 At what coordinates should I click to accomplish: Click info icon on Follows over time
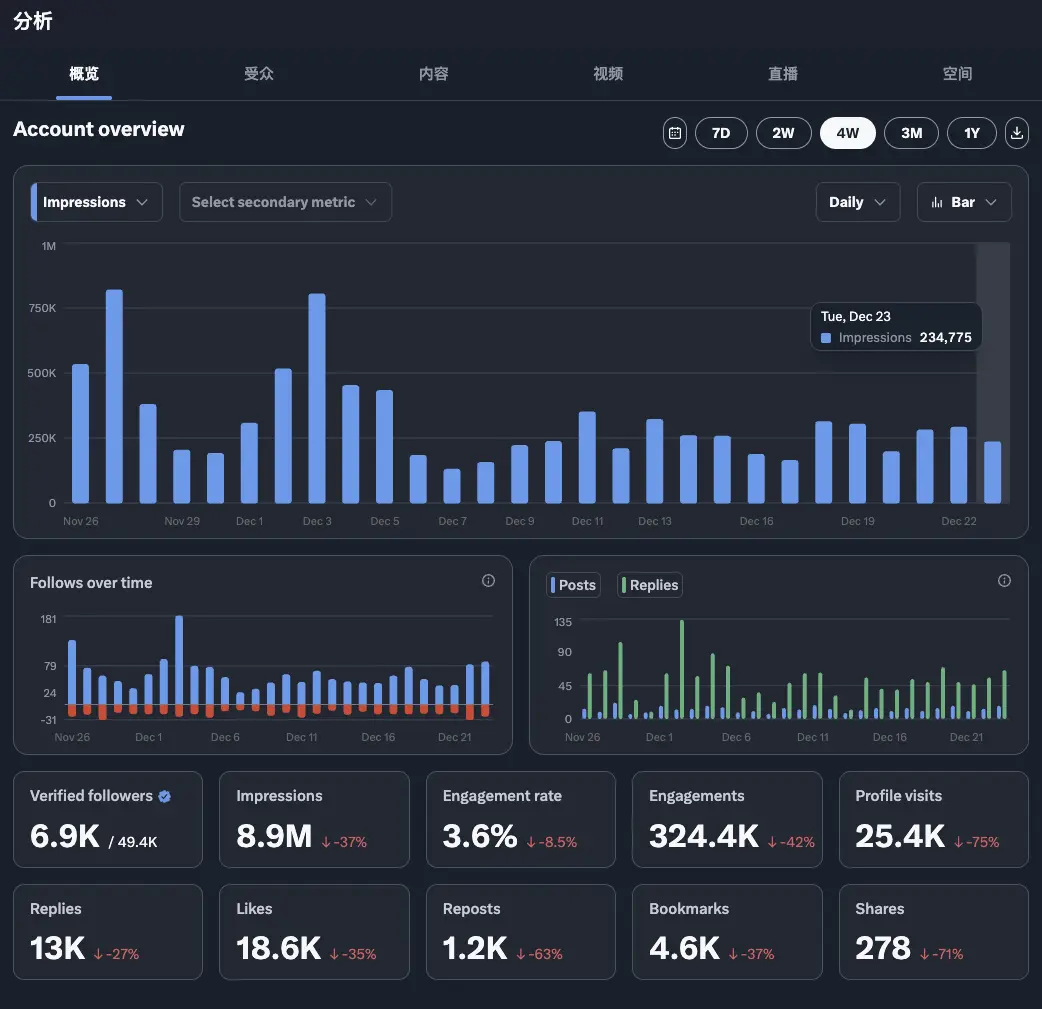pos(488,581)
